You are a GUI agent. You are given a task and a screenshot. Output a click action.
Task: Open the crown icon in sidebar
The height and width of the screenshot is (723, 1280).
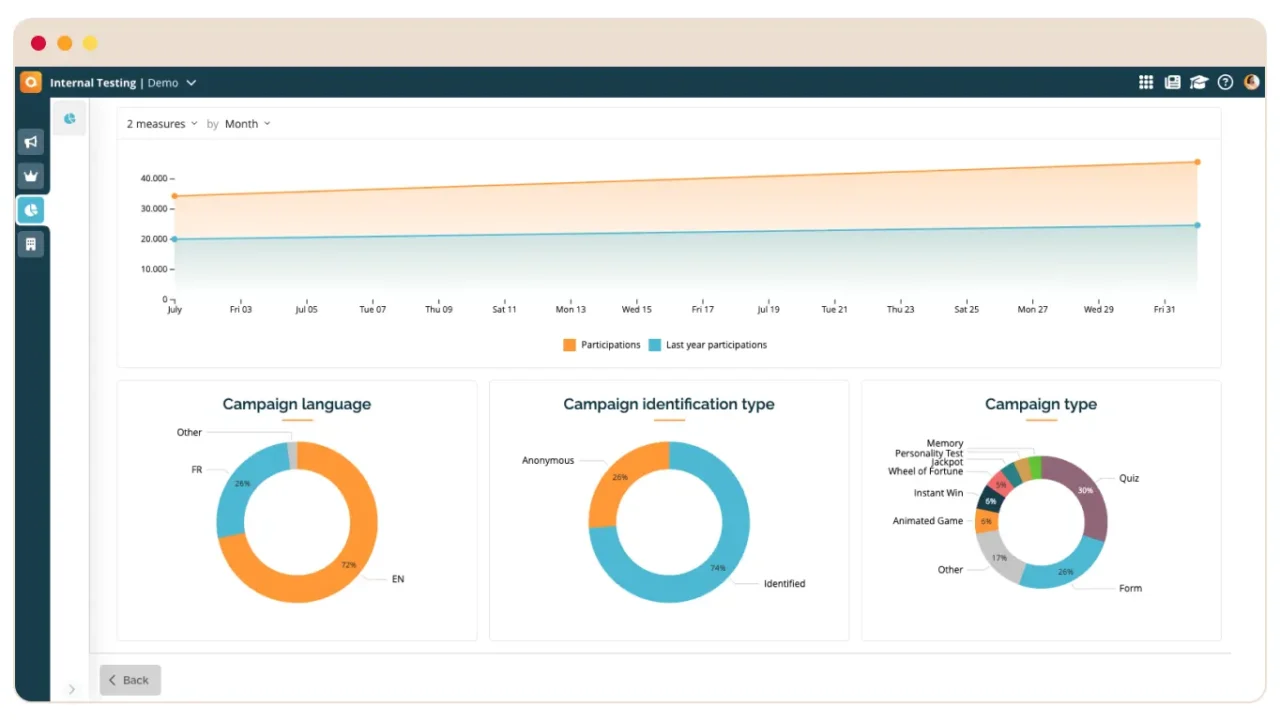(31, 176)
